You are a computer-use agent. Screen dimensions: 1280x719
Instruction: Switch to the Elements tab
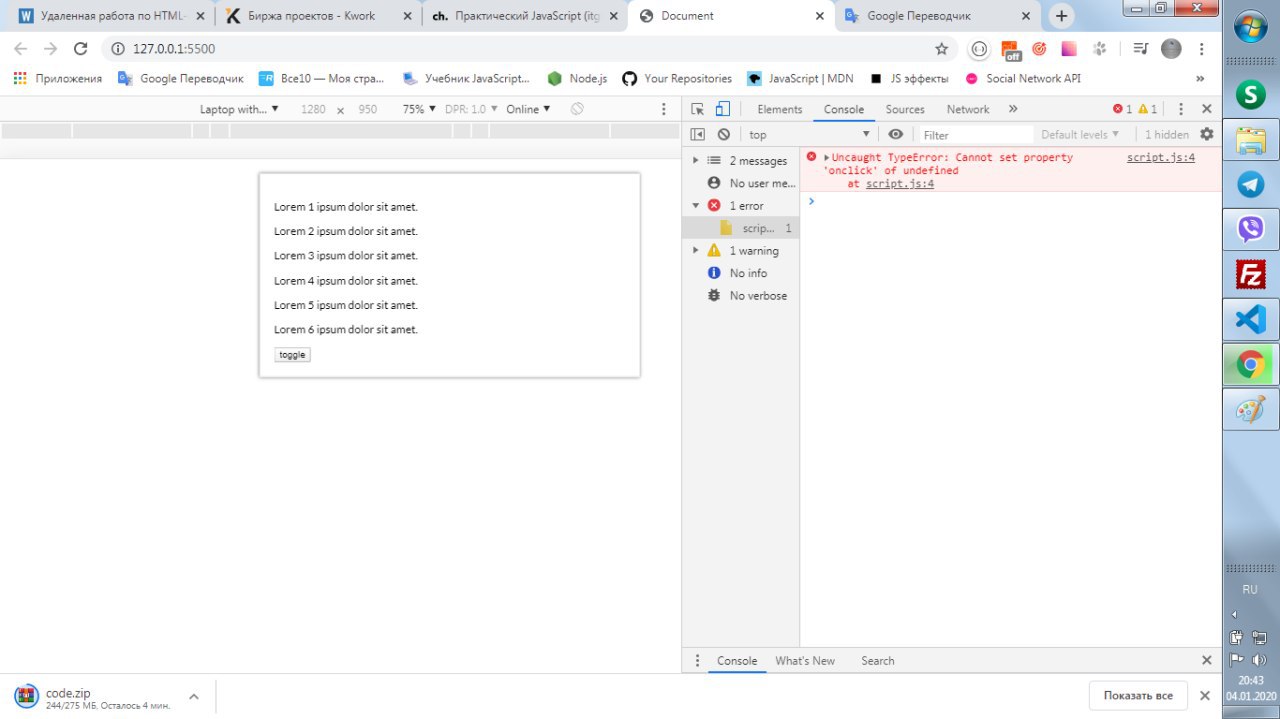(779, 109)
